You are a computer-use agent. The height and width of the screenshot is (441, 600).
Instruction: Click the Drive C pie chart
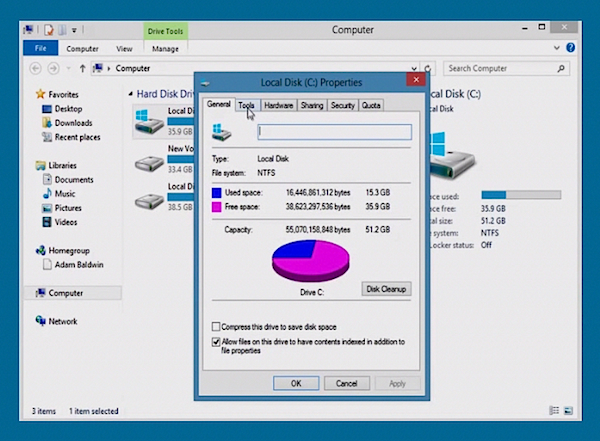click(311, 260)
